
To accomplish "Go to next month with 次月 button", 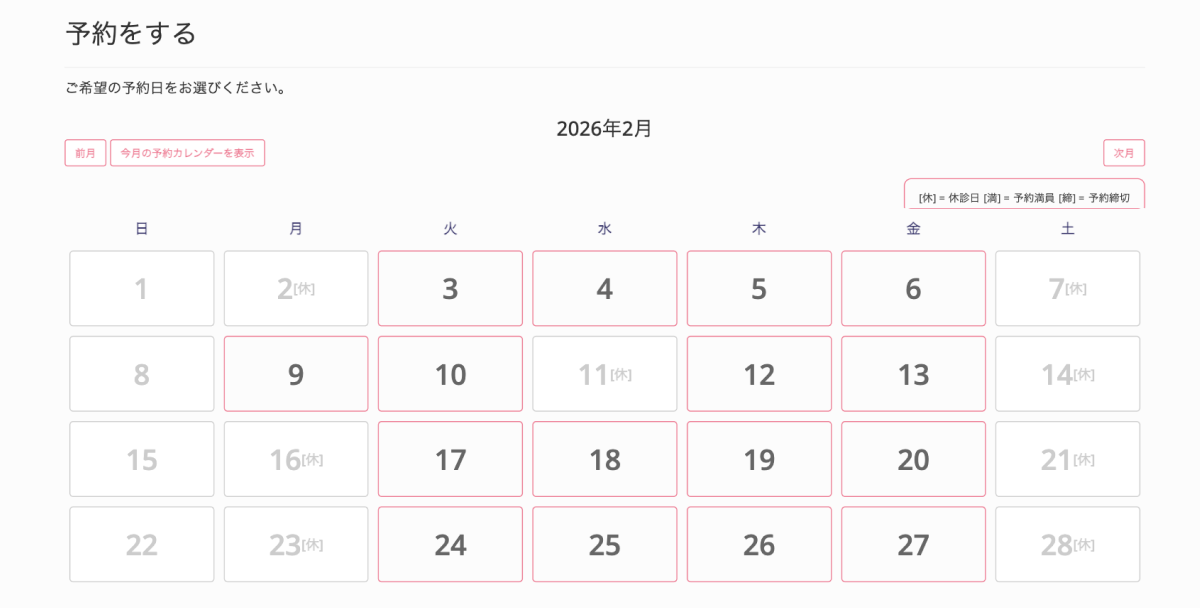I will 1124,153.
